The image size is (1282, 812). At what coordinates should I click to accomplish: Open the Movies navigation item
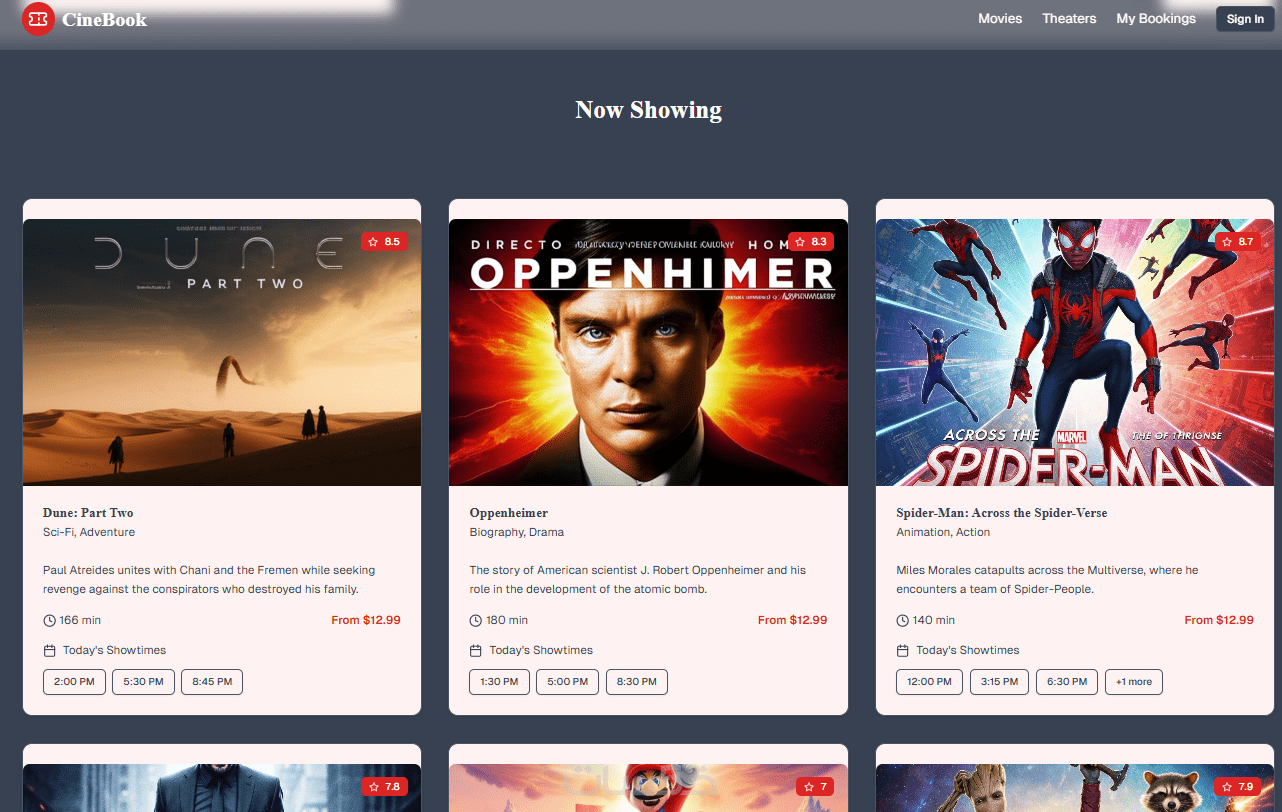coord(1000,19)
